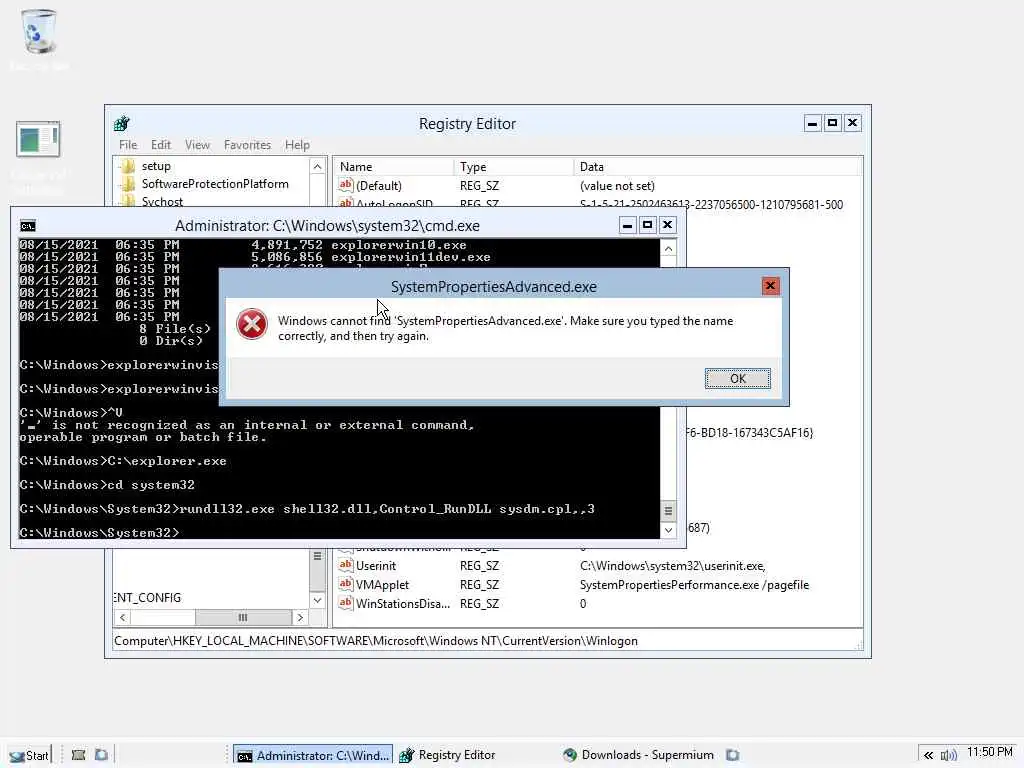The height and width of the screenshot is (768, 1024).
Task: Minimize the cmd.exe window
Action: [x=627, y=225]
